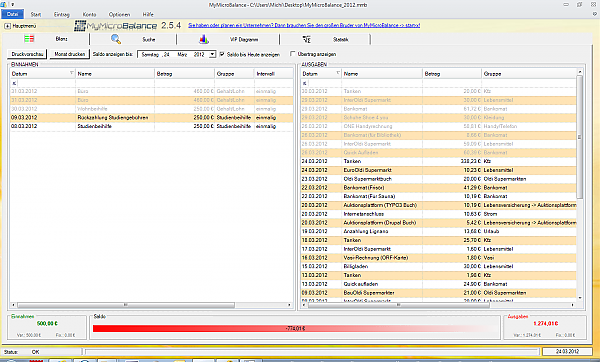Expand the Hauptmenü plus box
600x362 pixels.
coord(7,26)
